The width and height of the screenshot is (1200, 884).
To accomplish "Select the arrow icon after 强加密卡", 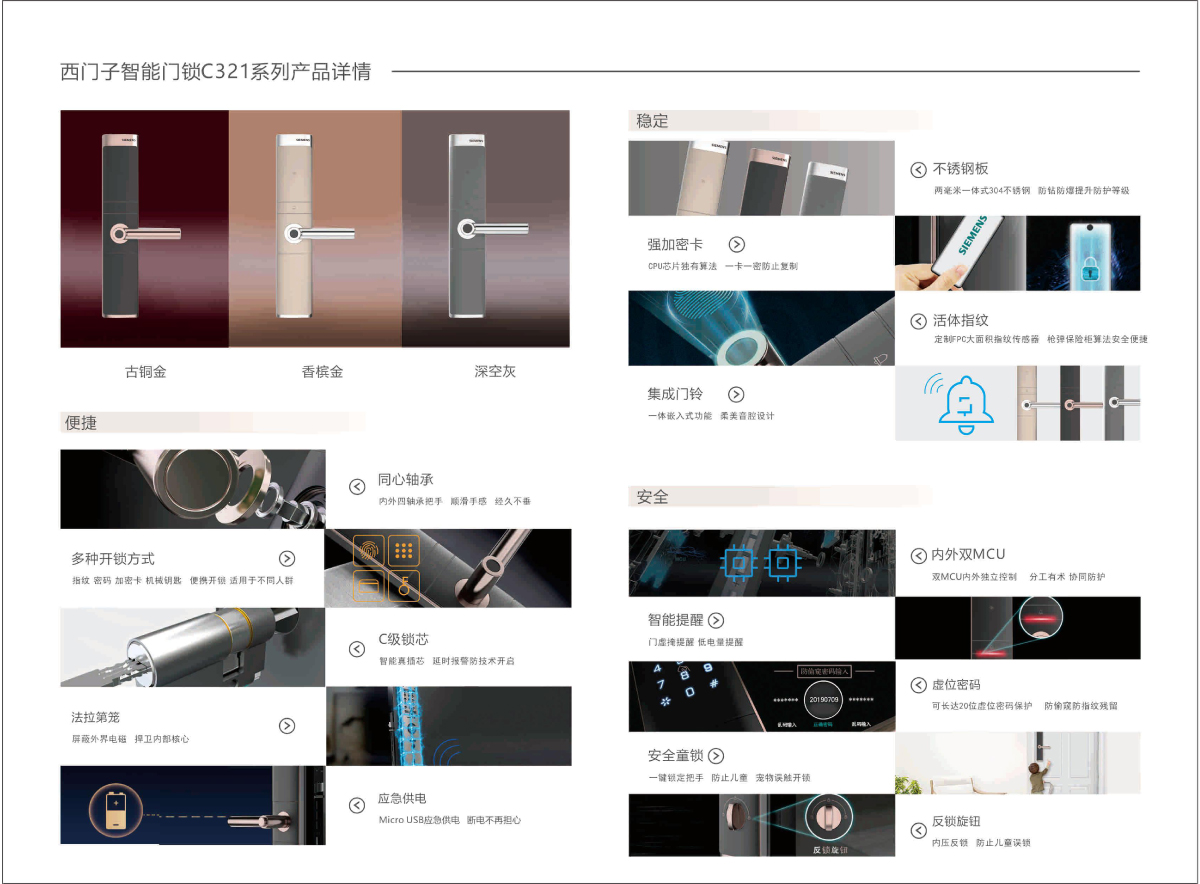I will click(737, 244).
